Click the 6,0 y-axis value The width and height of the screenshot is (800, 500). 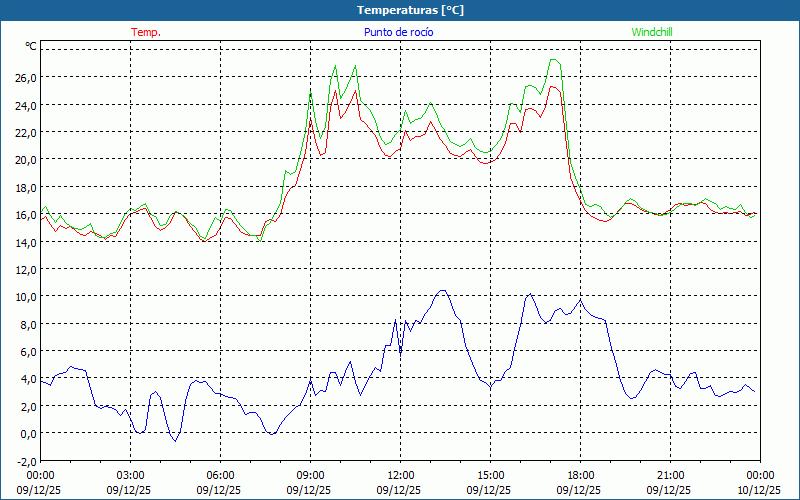pyautogui.click(x=28, y=352)
